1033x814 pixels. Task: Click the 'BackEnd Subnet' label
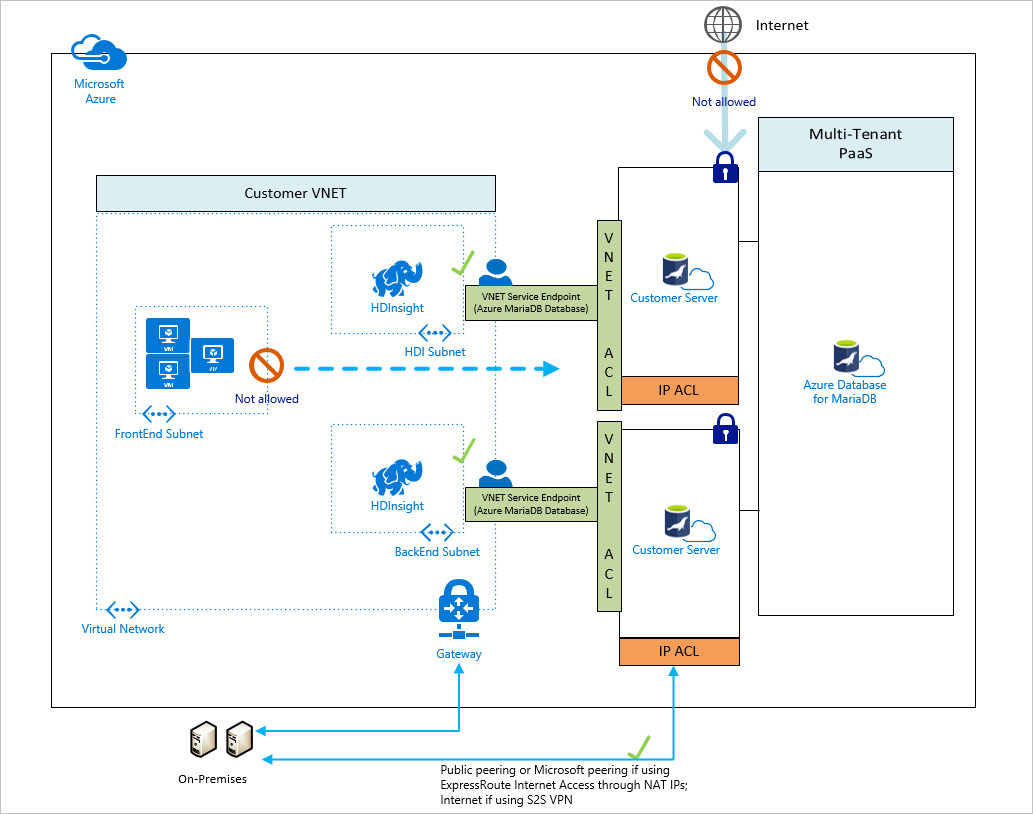pyautogui.click(x=437, y=552)
